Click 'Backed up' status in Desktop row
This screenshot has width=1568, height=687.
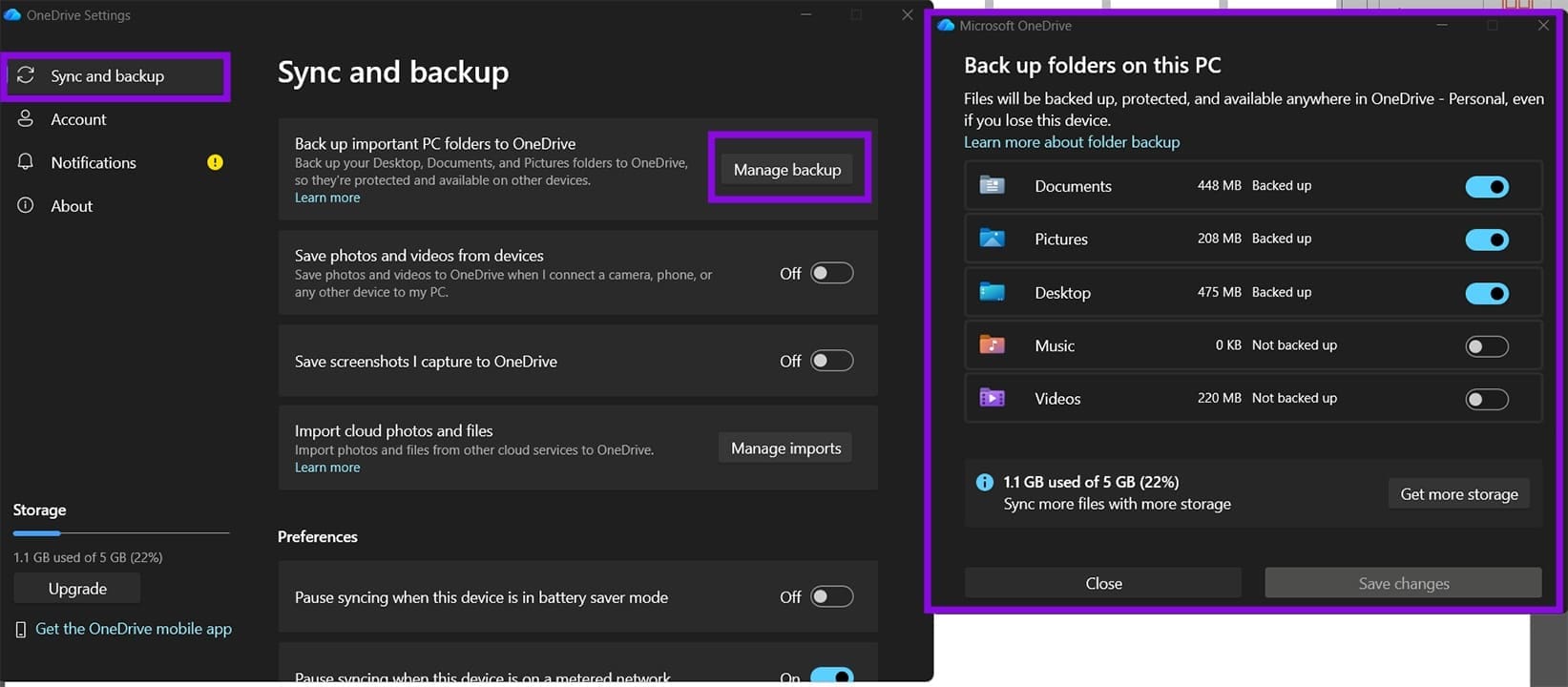pyautogui.click(x=1282, y=292)
